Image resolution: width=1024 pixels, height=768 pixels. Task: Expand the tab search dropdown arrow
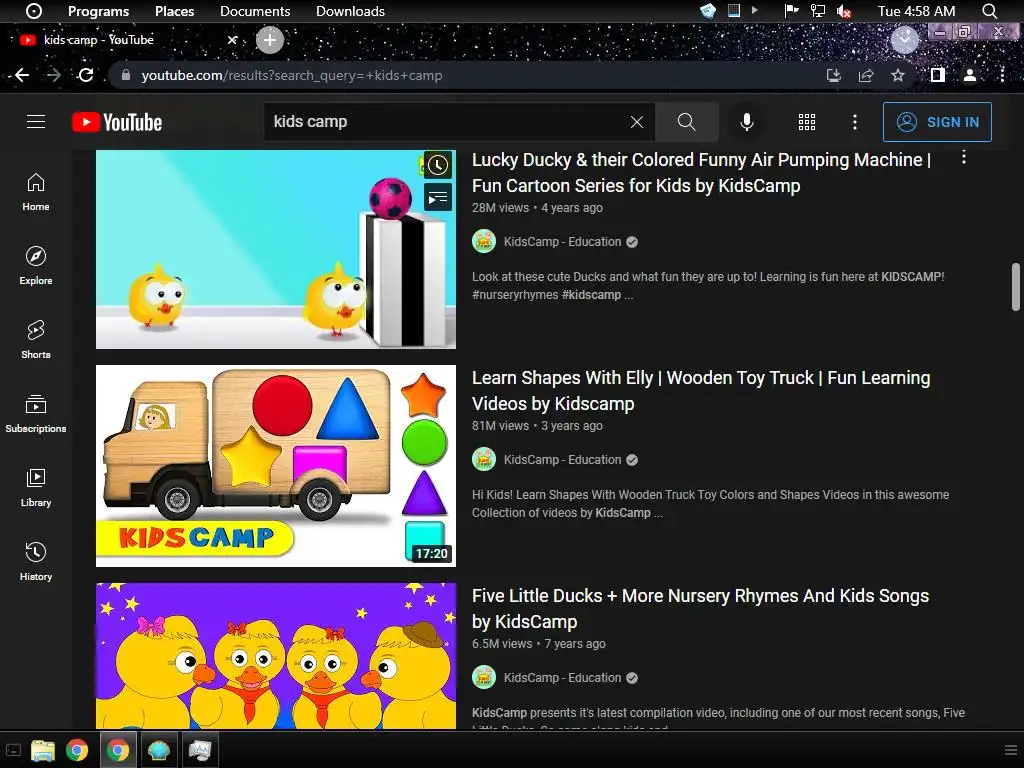click(904, 40)
